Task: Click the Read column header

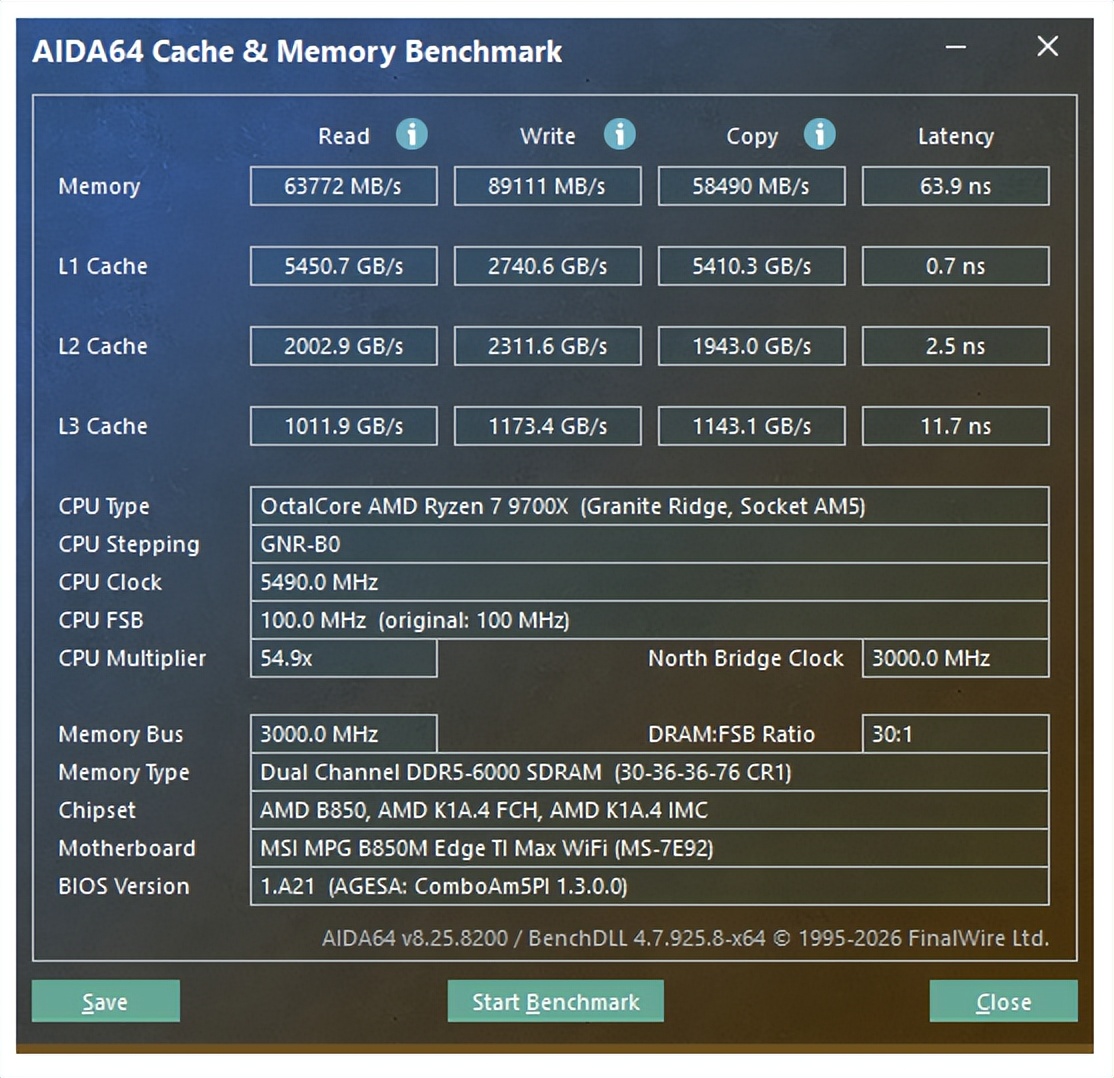Action: 344,136
